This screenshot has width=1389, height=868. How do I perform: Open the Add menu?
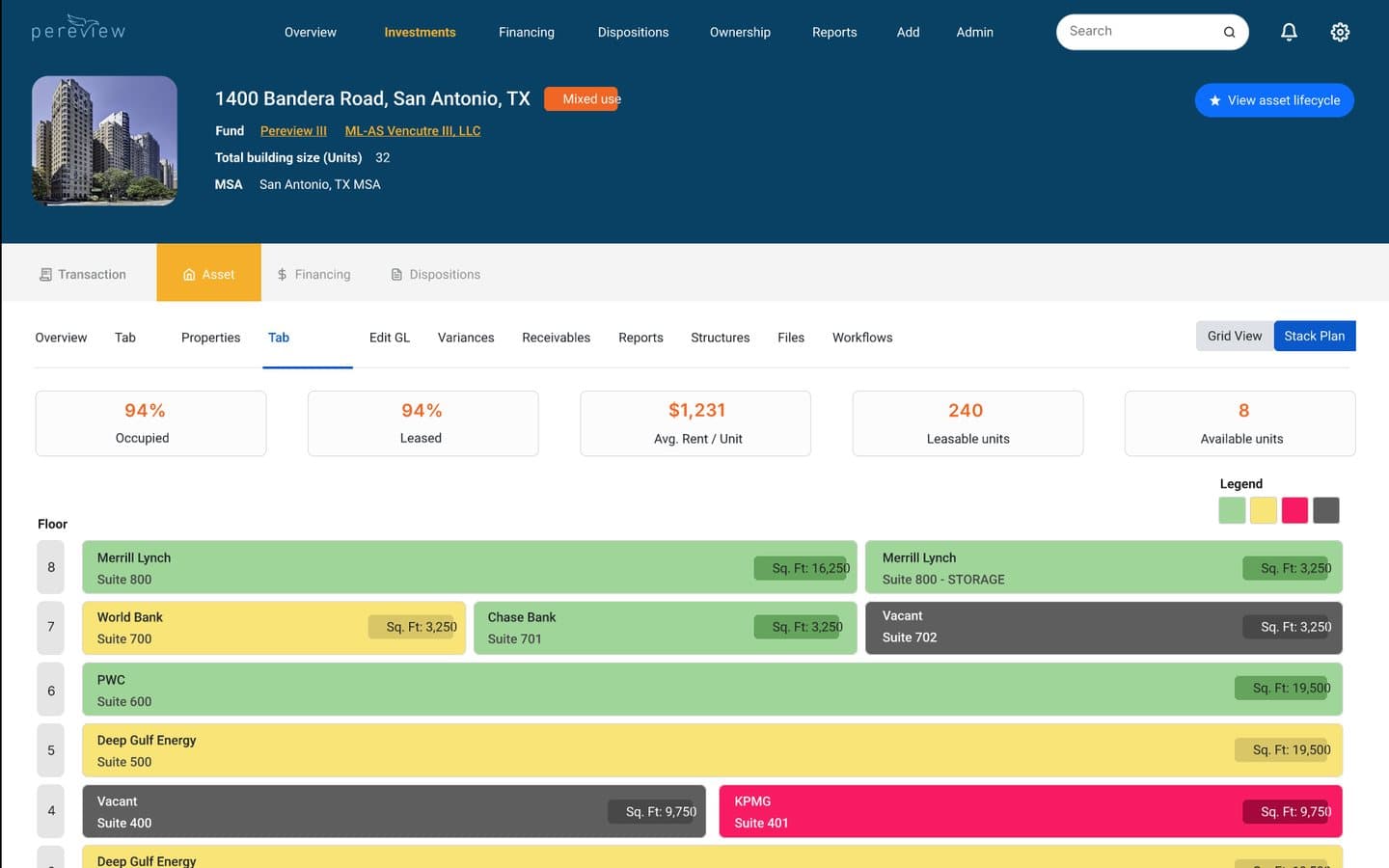908,32
